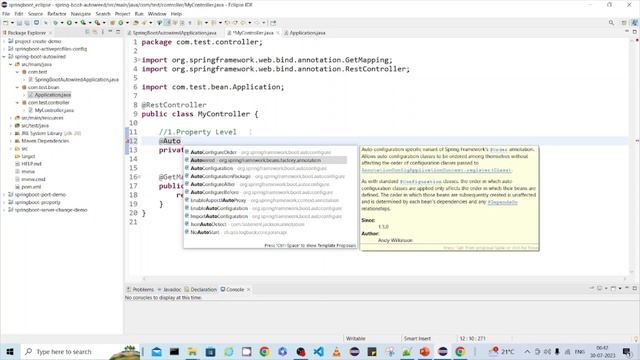The image size is (640, 360).
Task: Open the Navigate menu
Action: click(x=81, y=14)
